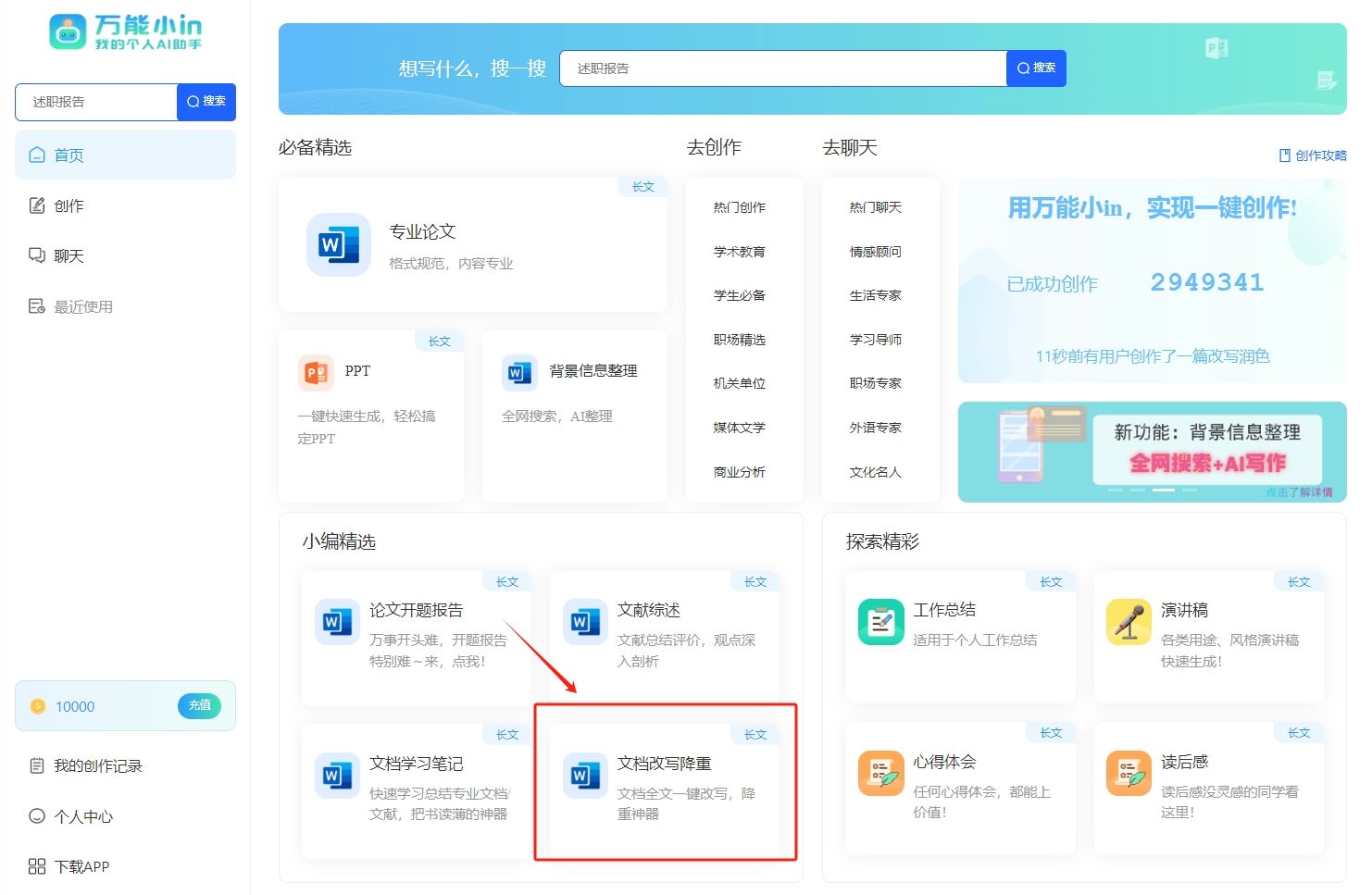Select 文化名人 chat category

coord(876,472)
